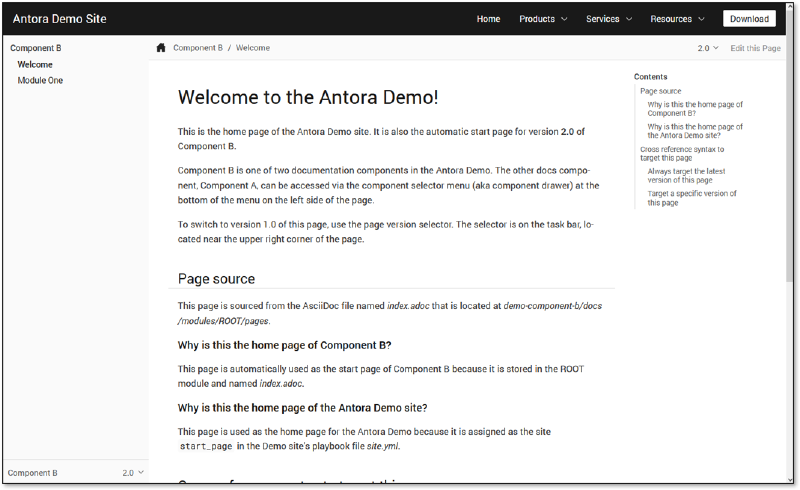Open Module One in the sidebar
This screenshot has height=490, width=800.
(x=40, y=80)
